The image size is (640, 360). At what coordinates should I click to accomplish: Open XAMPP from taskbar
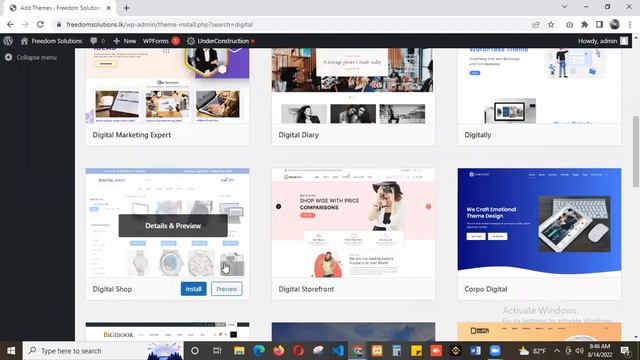pyautogui.click(x=377, y=351)
